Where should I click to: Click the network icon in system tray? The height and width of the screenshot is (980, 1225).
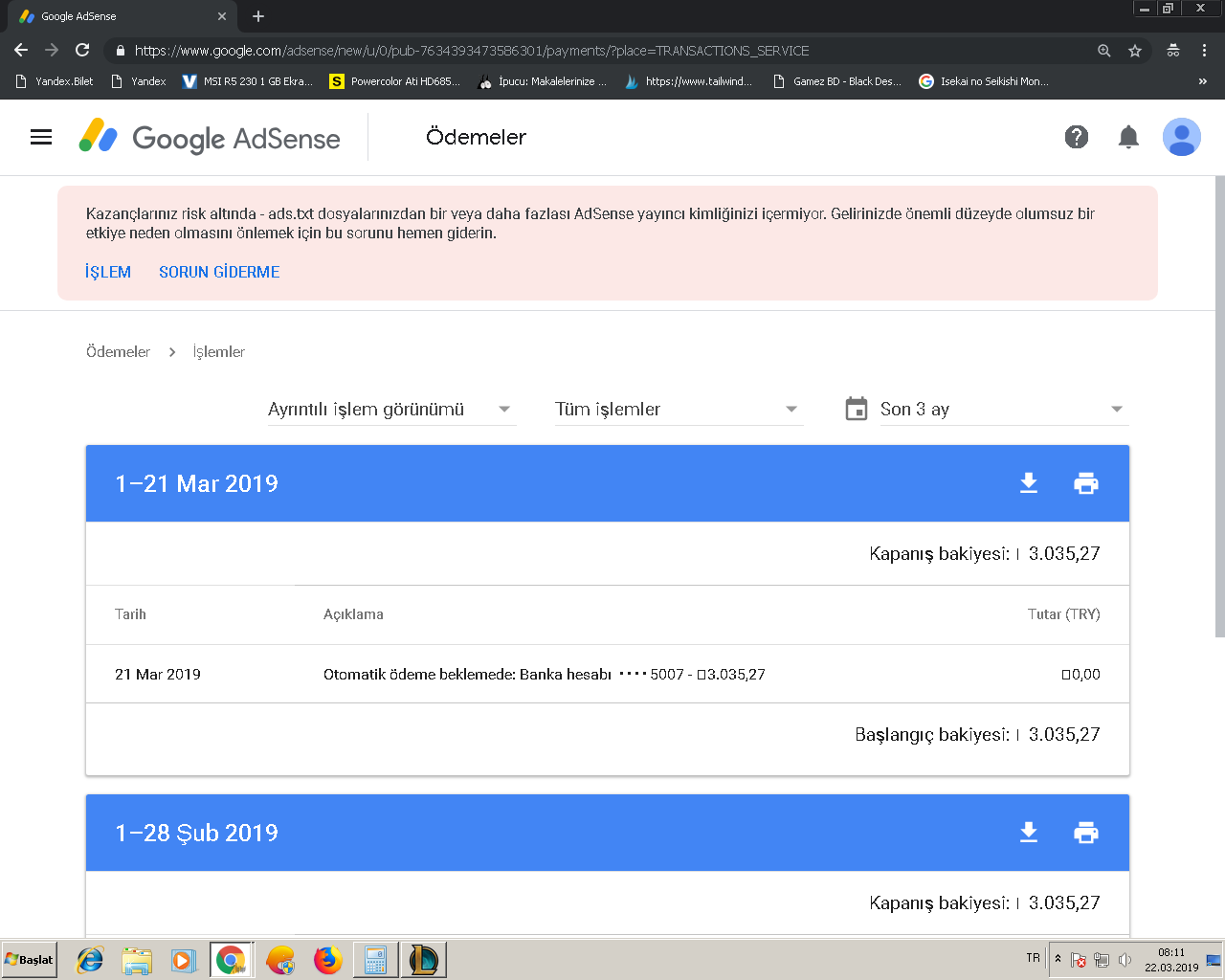pyautogui.click(x=1102, y=960)
